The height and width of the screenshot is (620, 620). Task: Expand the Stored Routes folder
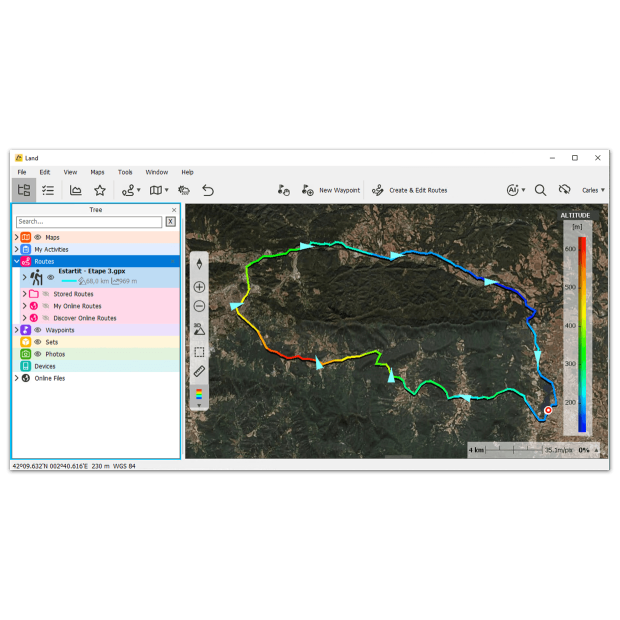coord(25,294)
